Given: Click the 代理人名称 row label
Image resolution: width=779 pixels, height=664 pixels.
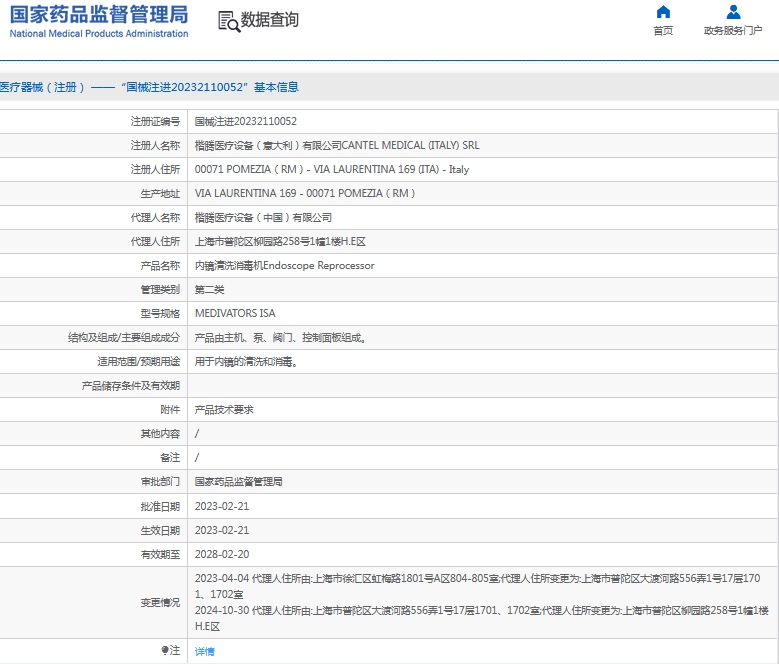Looking at the screenshot, I should point(155,218).
